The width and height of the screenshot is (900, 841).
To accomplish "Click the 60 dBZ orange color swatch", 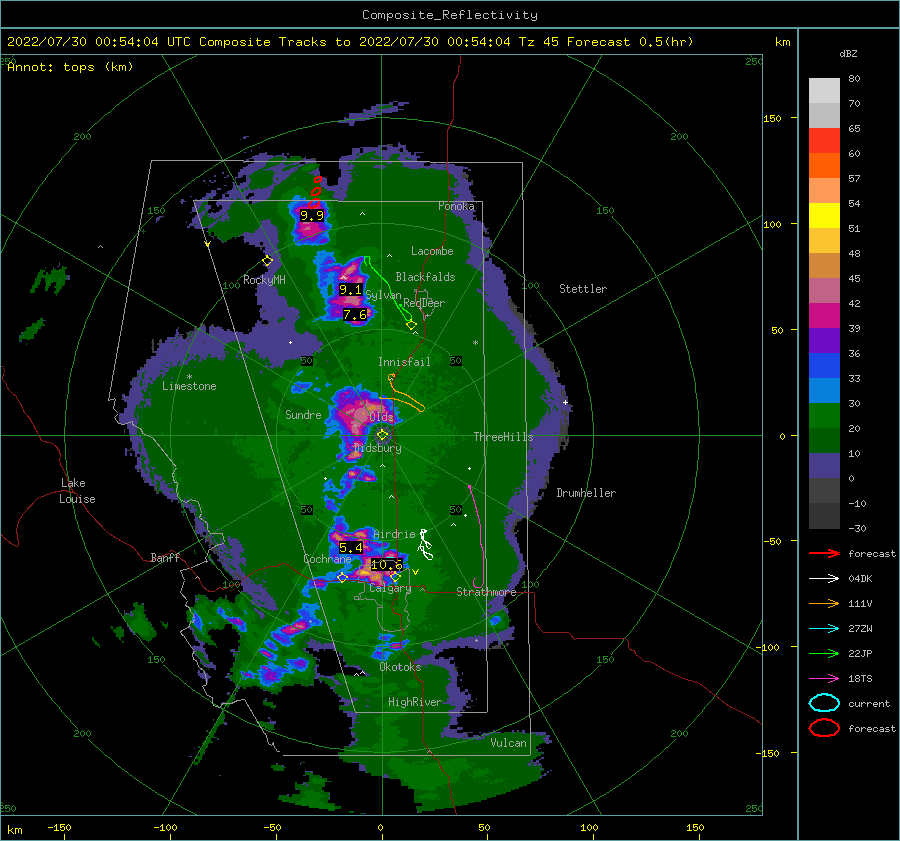I will 824,165.
